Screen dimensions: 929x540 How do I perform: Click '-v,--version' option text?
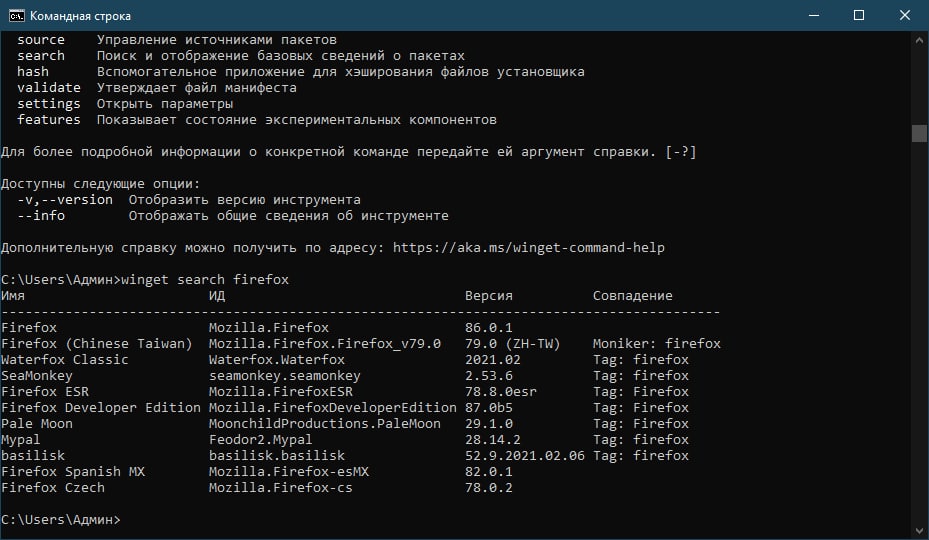point(65,200)
